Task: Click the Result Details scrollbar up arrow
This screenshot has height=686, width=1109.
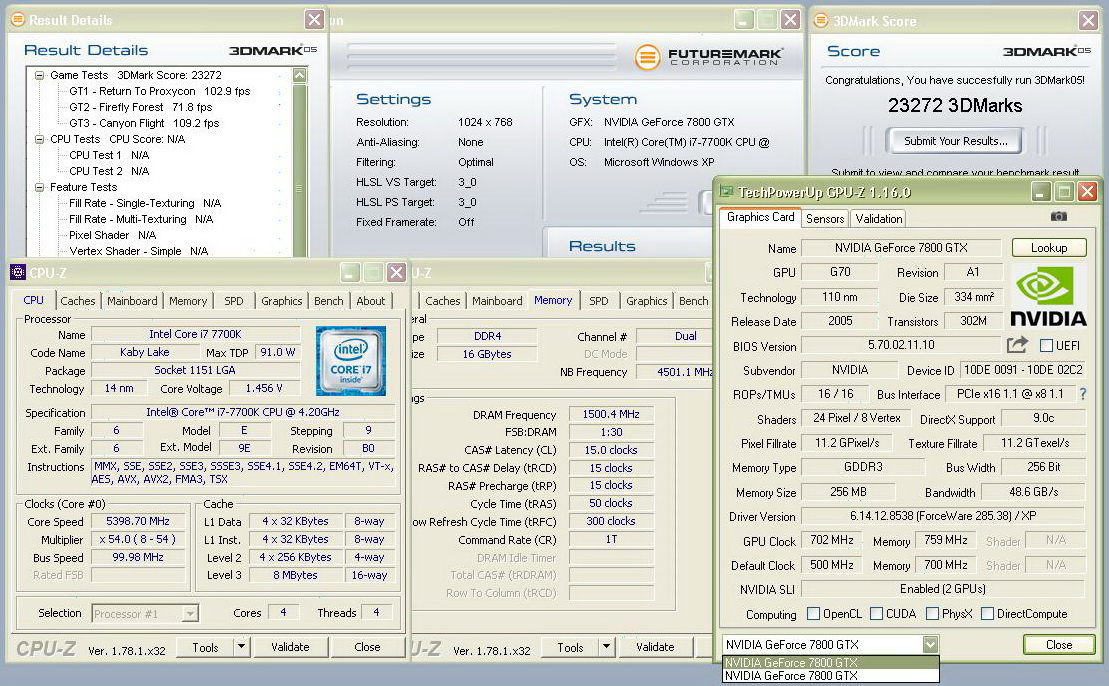Action: click(x=300, y=75)
